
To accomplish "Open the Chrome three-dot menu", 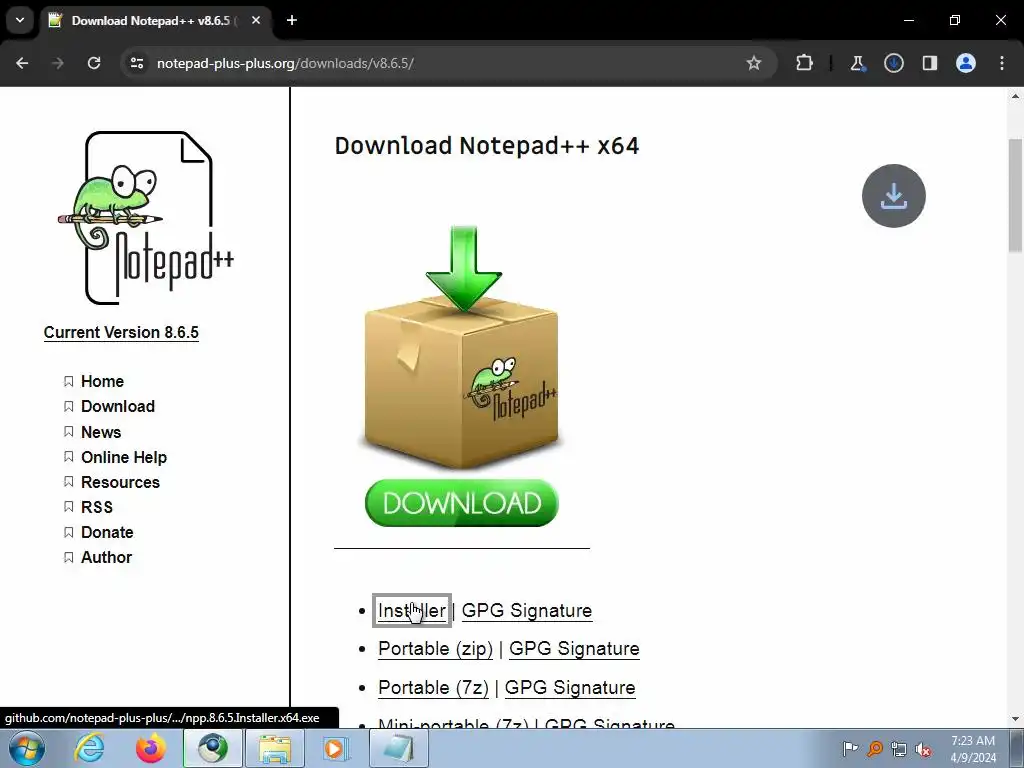I will 1002,63.
